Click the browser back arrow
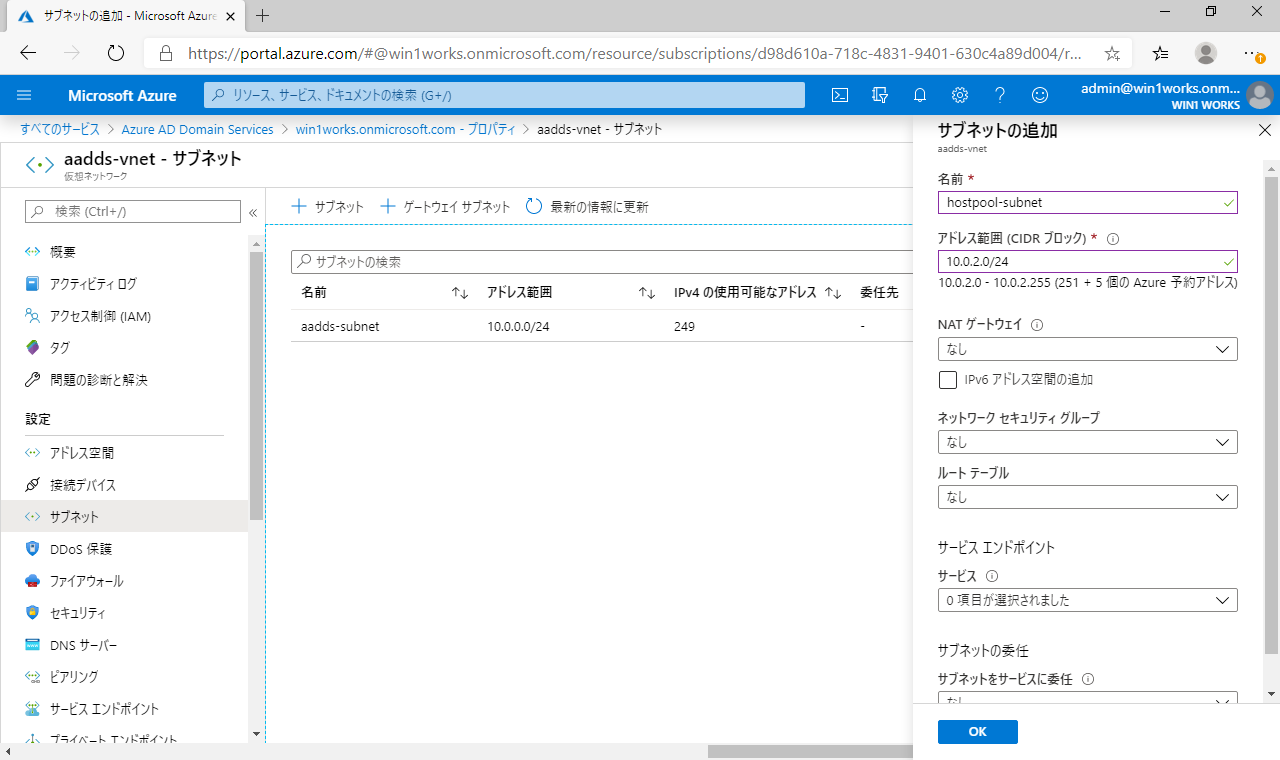 point(28,53)
